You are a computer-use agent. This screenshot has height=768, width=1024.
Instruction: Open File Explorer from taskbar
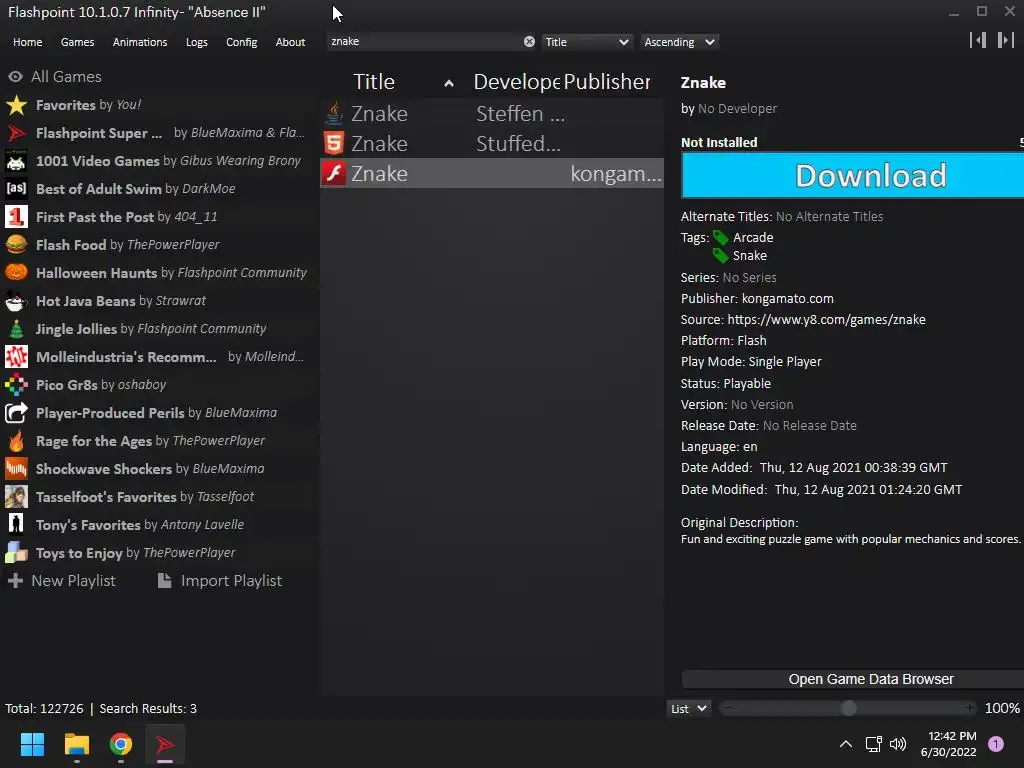click(76, 744)
